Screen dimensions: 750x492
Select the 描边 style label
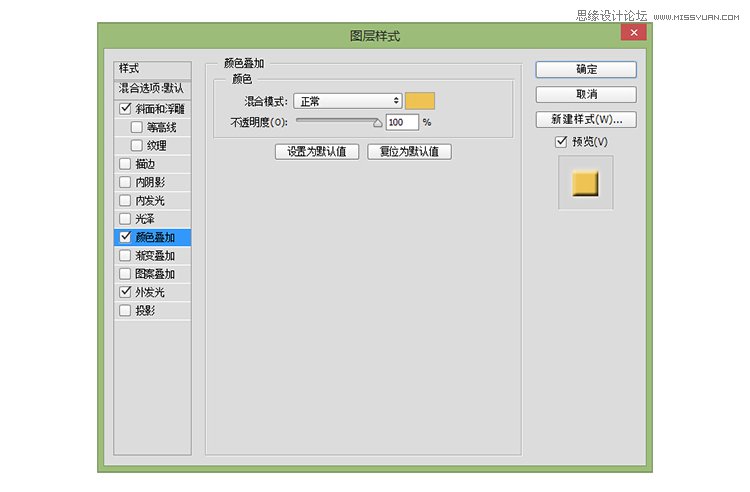coord(145,164)
